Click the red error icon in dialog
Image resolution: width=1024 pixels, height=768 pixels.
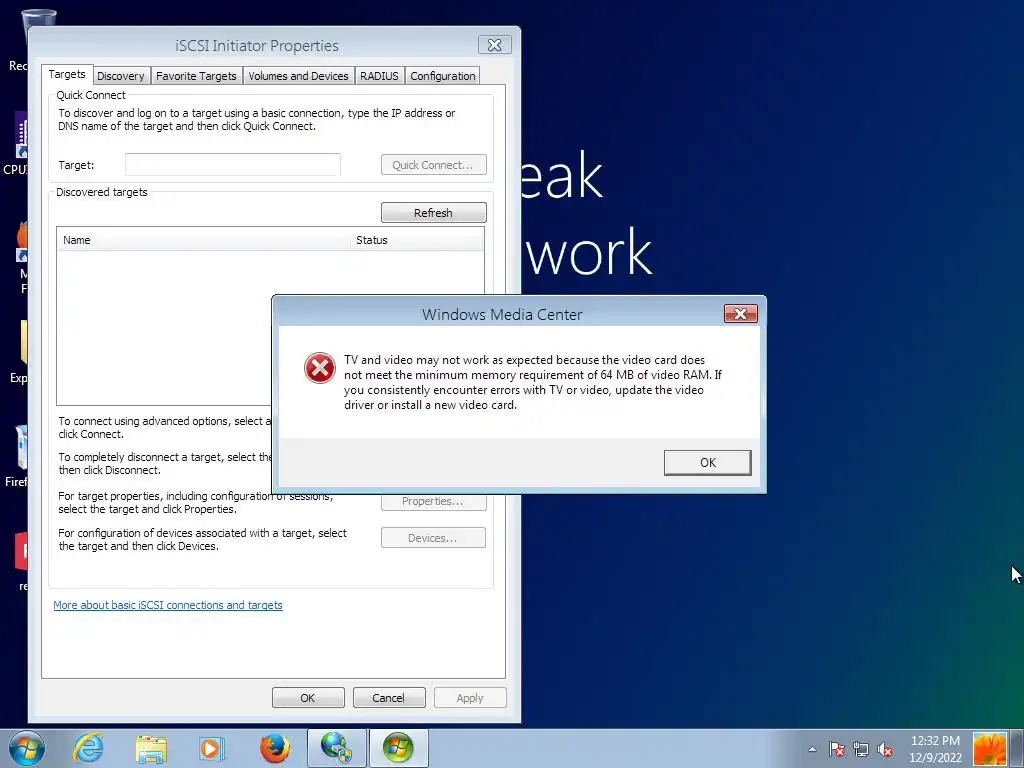click(x=320, y=368)
